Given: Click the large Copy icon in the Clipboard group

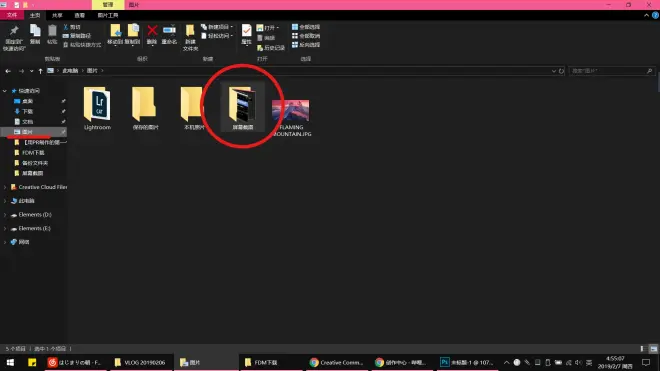Looking at the screenshot, I should (35, 31).
